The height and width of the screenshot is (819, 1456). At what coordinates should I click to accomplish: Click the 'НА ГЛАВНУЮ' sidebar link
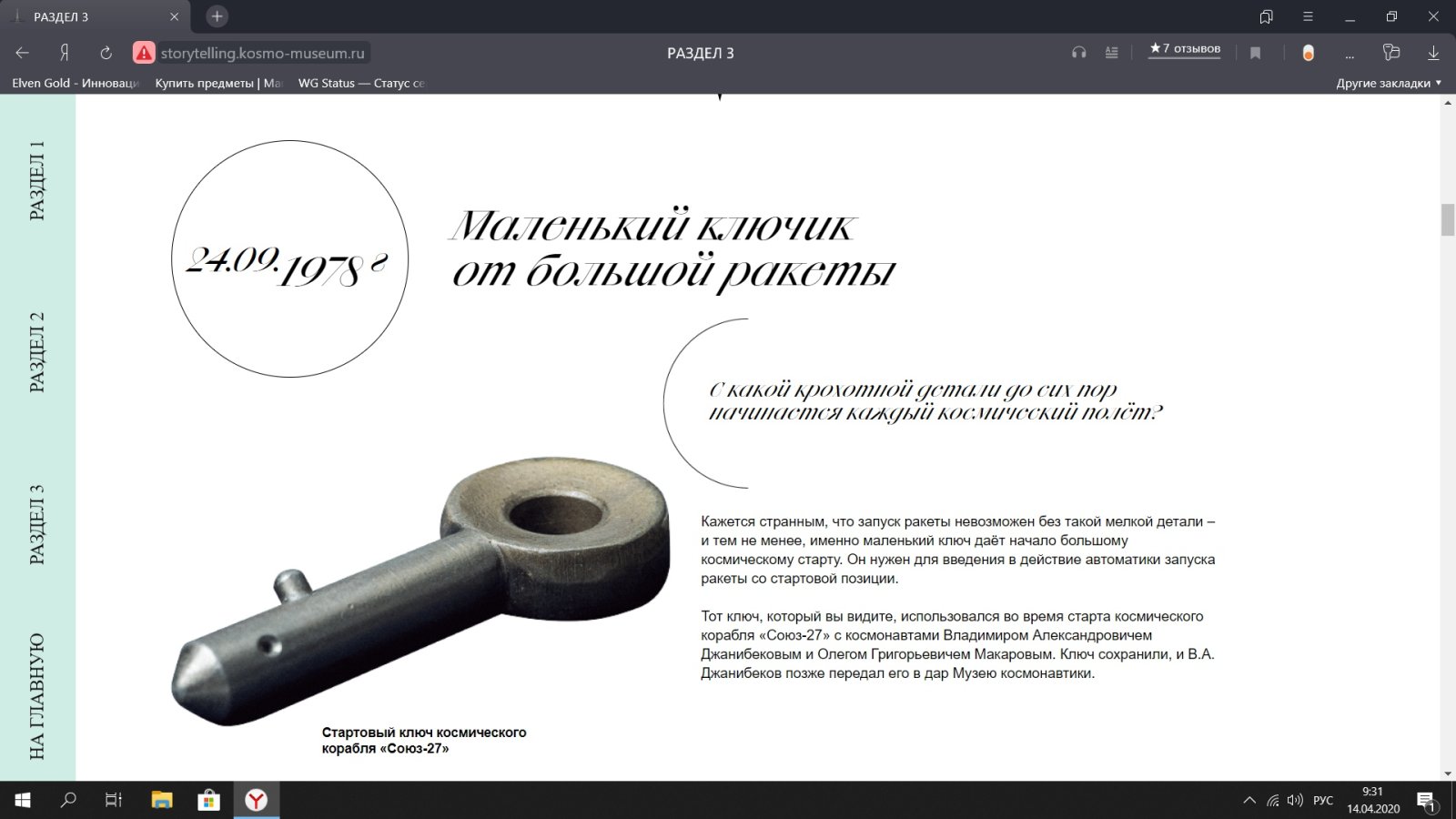click(36, 696)
